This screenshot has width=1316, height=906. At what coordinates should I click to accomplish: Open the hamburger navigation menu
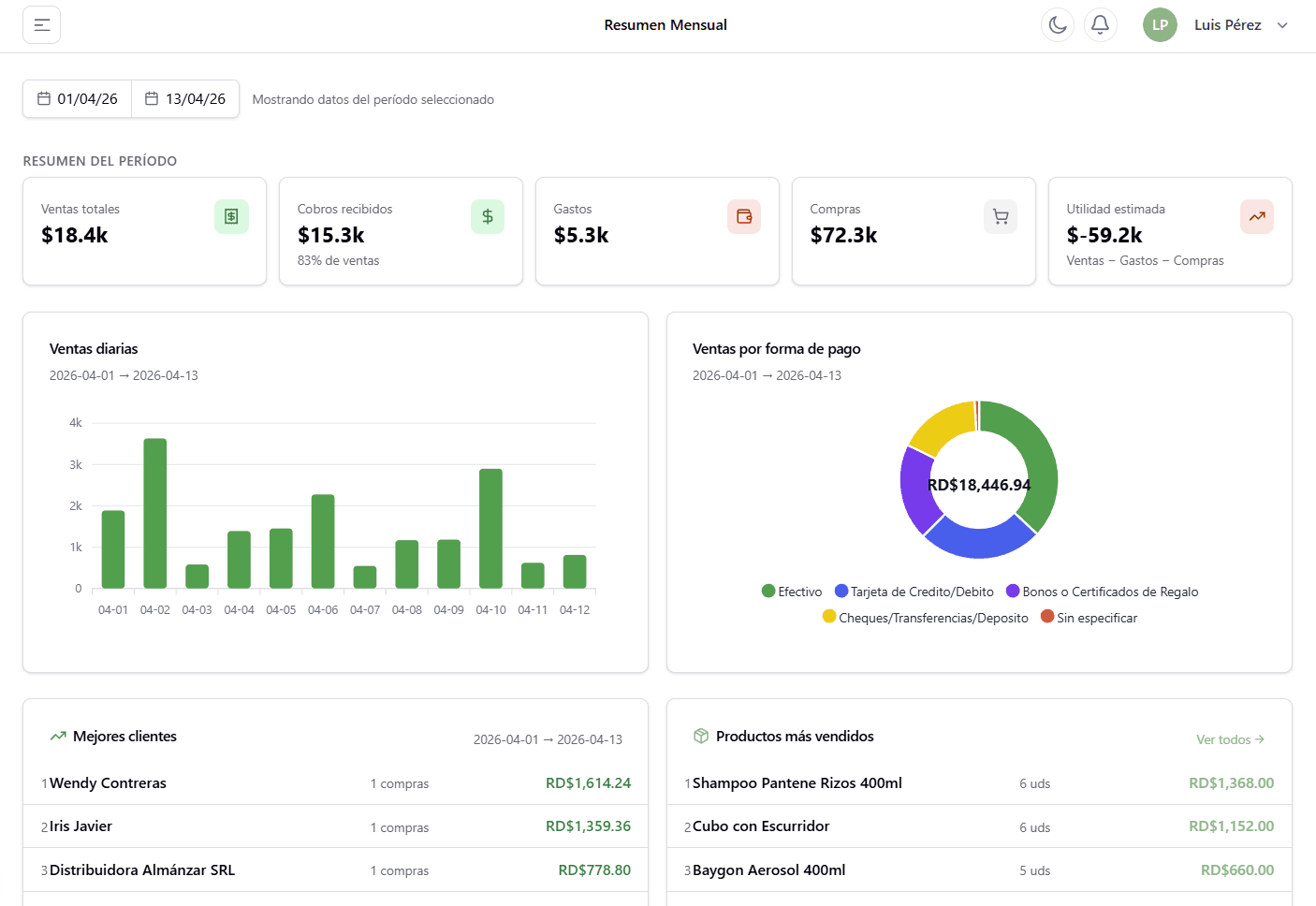pos(41,24)
